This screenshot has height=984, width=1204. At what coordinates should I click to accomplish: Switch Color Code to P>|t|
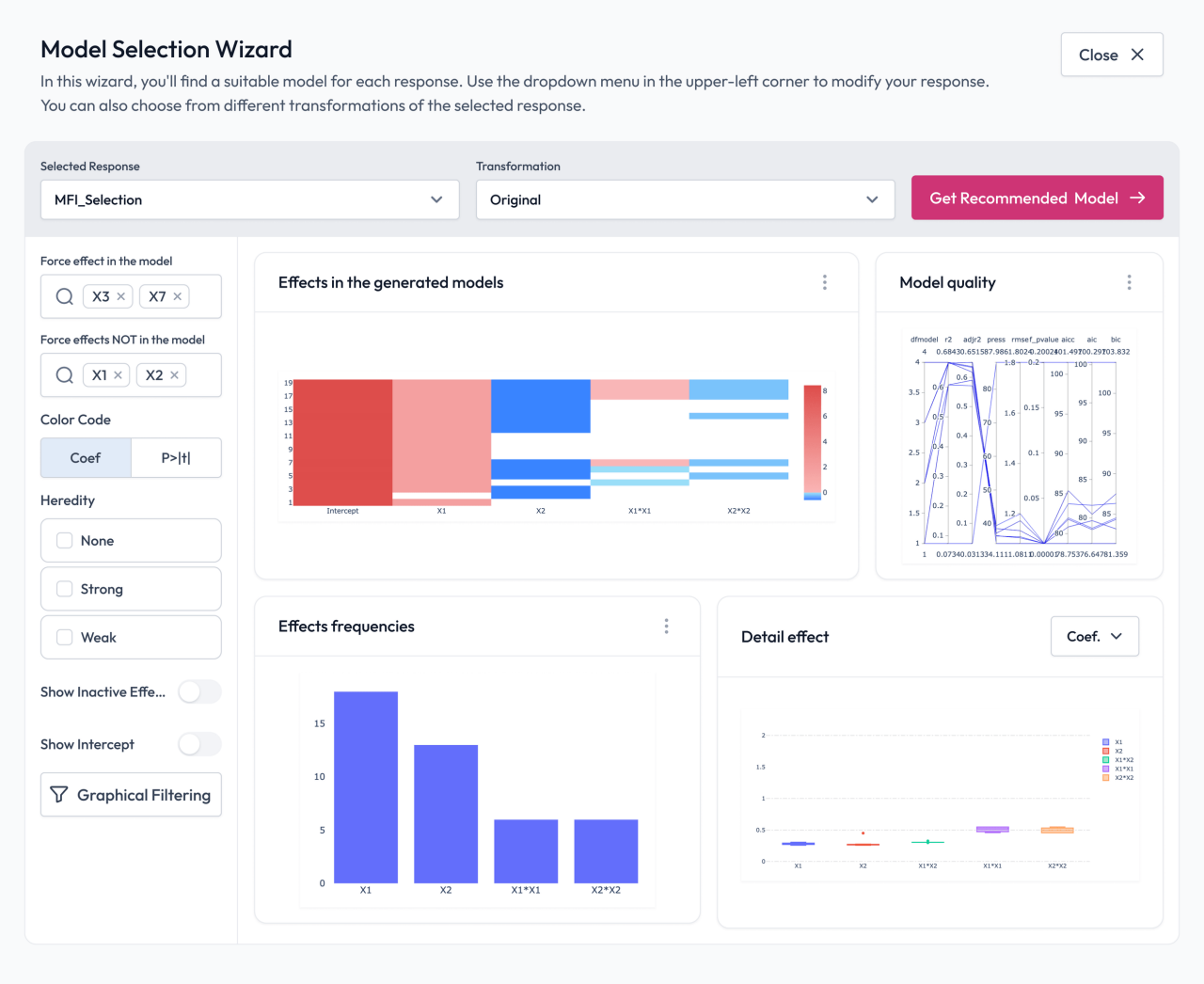[x=176, y=457]
